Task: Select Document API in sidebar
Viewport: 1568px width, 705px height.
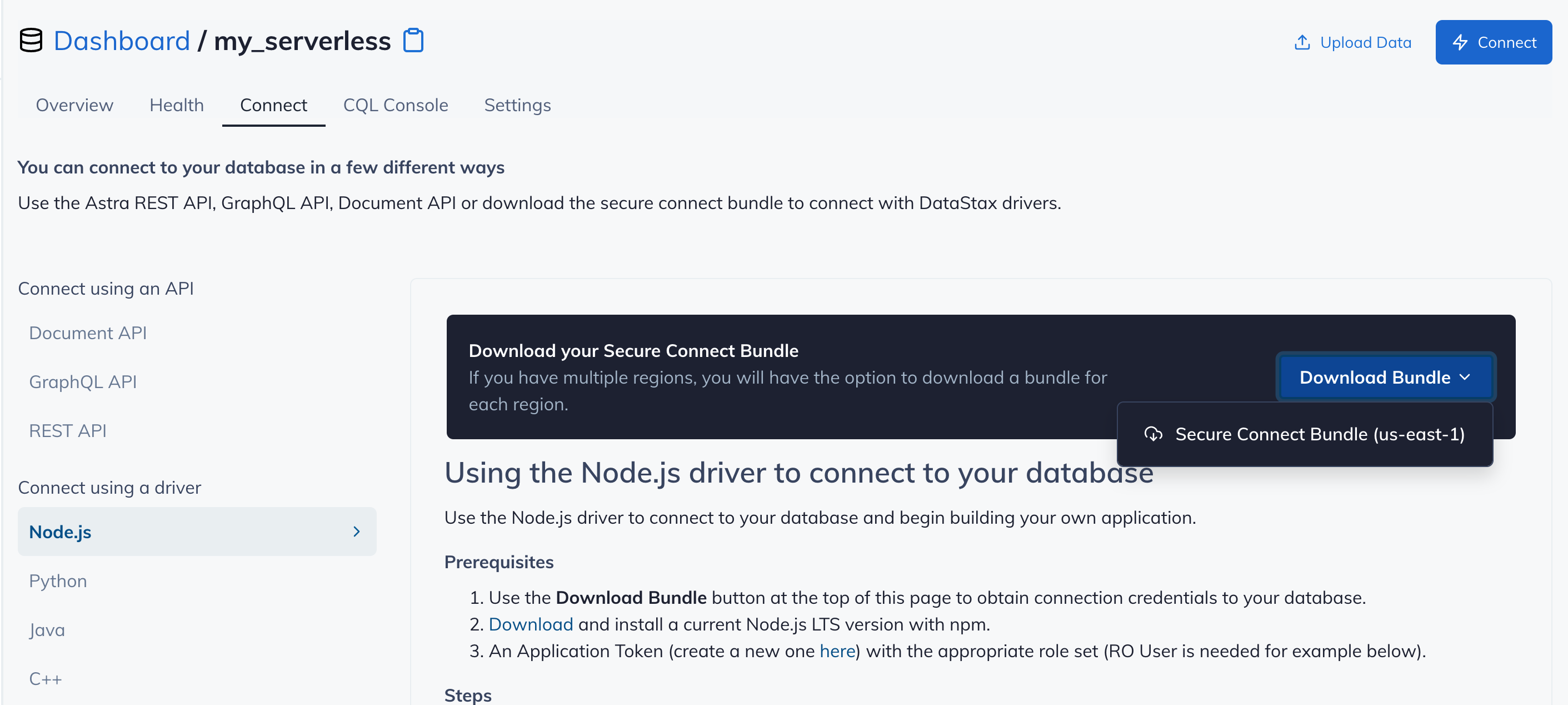Action: click(88, 332)
